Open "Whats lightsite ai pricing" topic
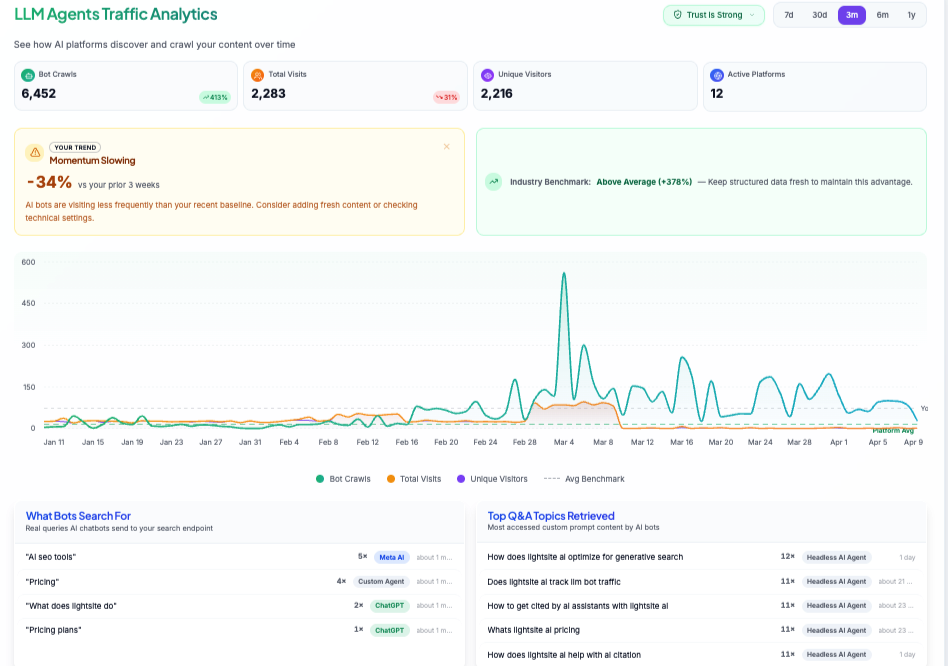Viewport: 948px width, 666px height. click(x=533, y=630)
